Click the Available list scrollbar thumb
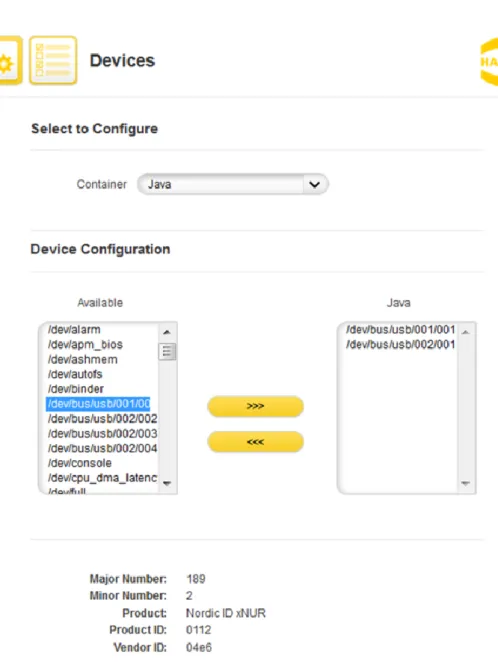The height and width of the screenshot is (662, 498). pyautogui.click(x=167, y=351)
